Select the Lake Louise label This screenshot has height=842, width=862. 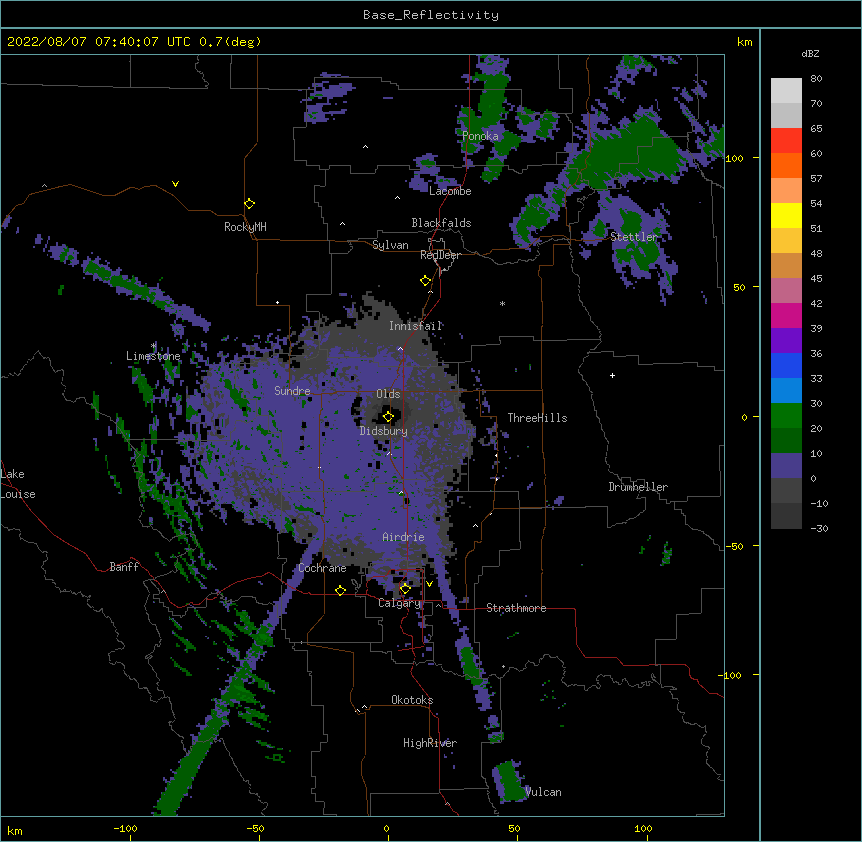18,484
